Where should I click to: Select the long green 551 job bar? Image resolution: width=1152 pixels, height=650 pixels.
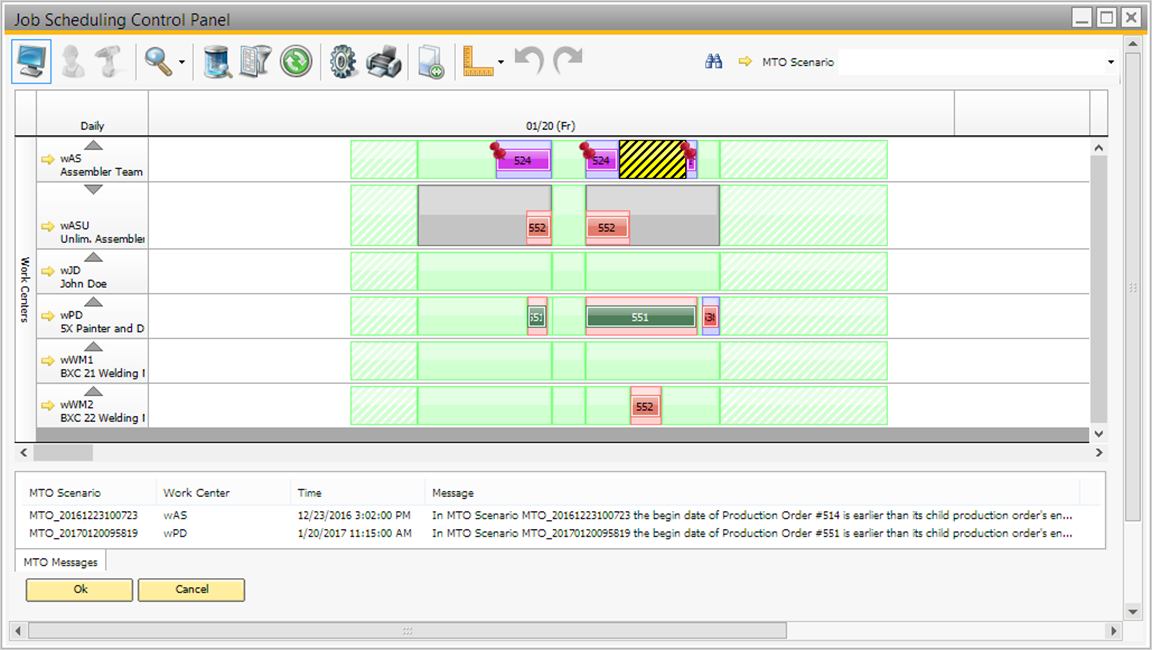[x=640, y=317]
